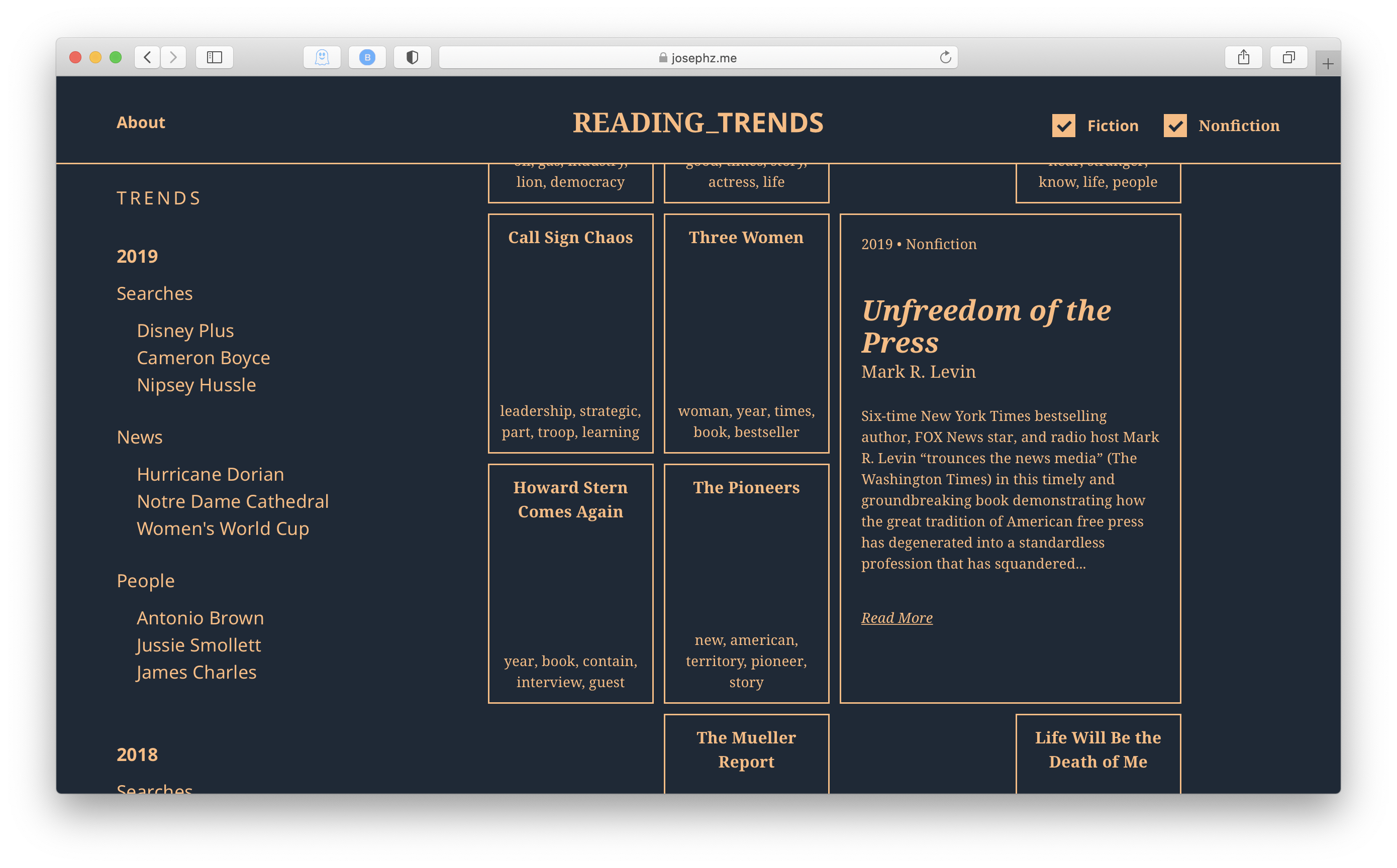The image size is (1397, 868).
Task: Select Hurricane Dorian news trend
Action: click(x=210, y=474)
